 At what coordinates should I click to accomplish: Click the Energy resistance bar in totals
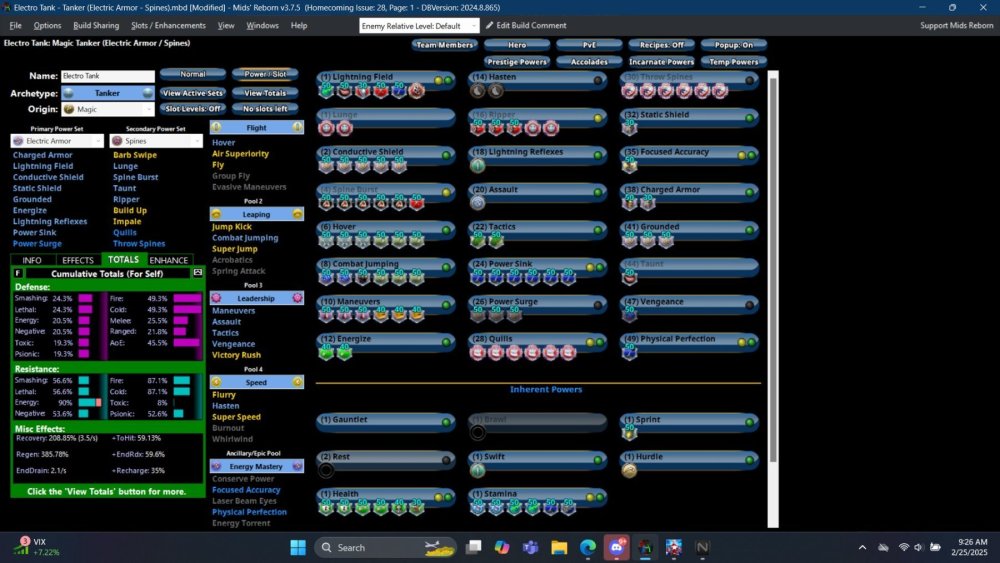(x=90, y=402)
